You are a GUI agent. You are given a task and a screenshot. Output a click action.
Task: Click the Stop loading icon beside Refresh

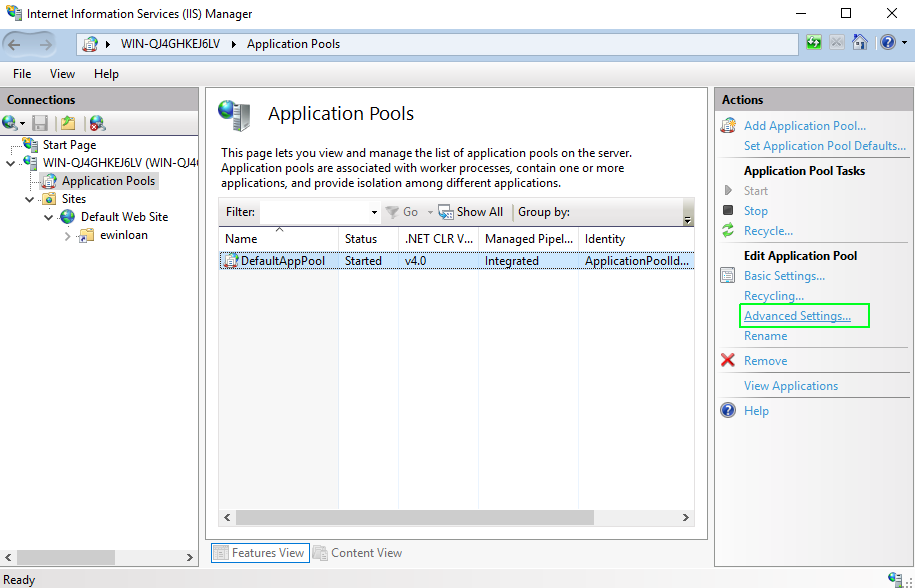(x=837, y=43)
